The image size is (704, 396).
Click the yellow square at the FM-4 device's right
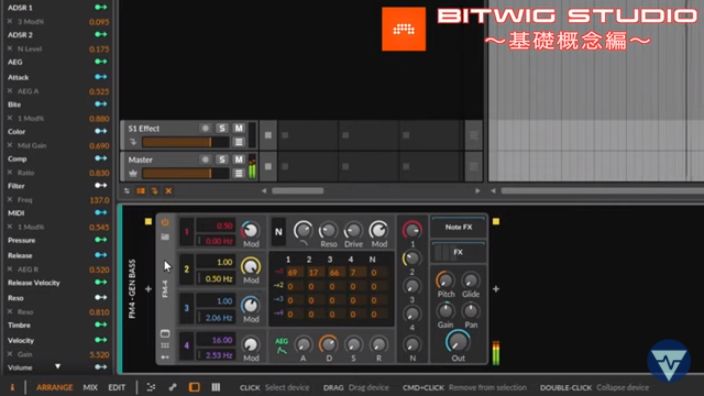point(496,221)
